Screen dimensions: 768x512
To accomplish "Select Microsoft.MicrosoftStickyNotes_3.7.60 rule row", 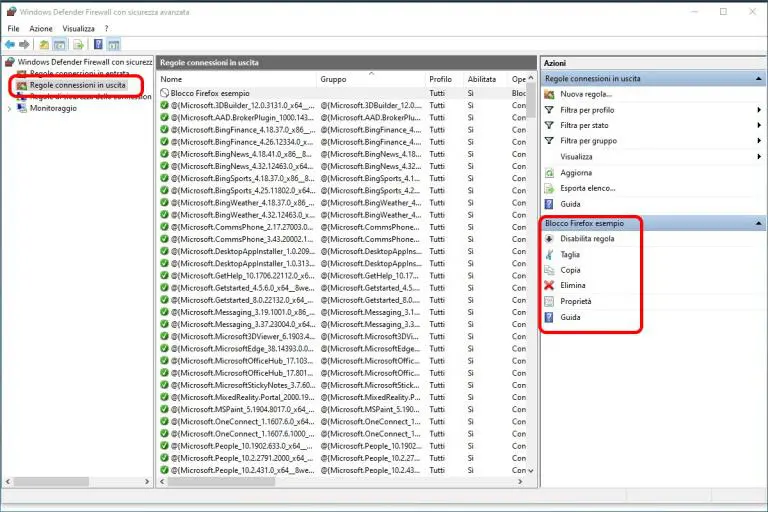I will click(343, 385).
